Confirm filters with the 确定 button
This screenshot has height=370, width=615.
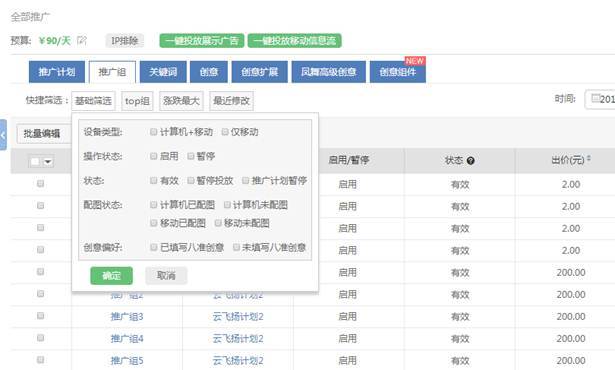(111, 275)
